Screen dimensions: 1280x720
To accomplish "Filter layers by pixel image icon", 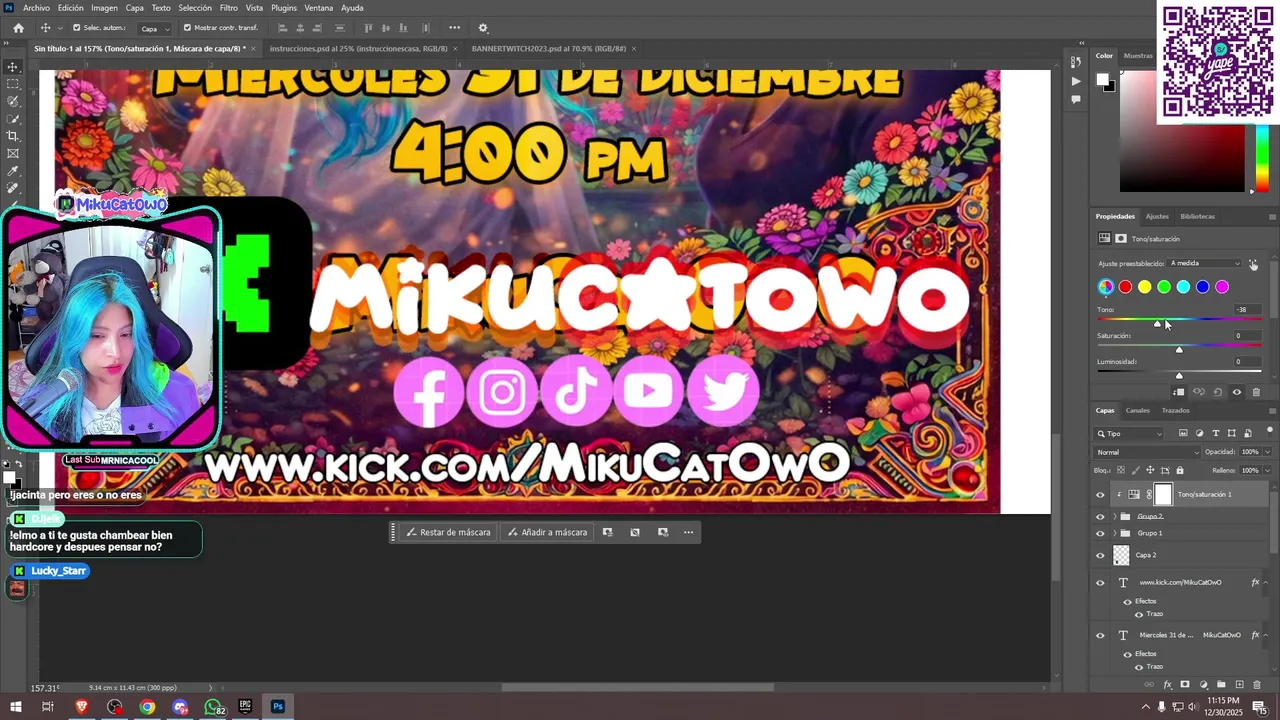I will pyautogui.click(x=1183, y=433).
